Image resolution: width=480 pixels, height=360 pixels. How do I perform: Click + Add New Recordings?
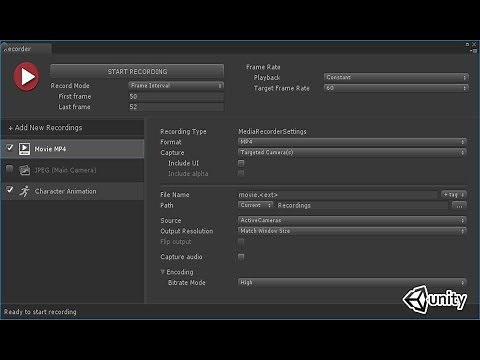pyautogui.click(x=45, y=128)
